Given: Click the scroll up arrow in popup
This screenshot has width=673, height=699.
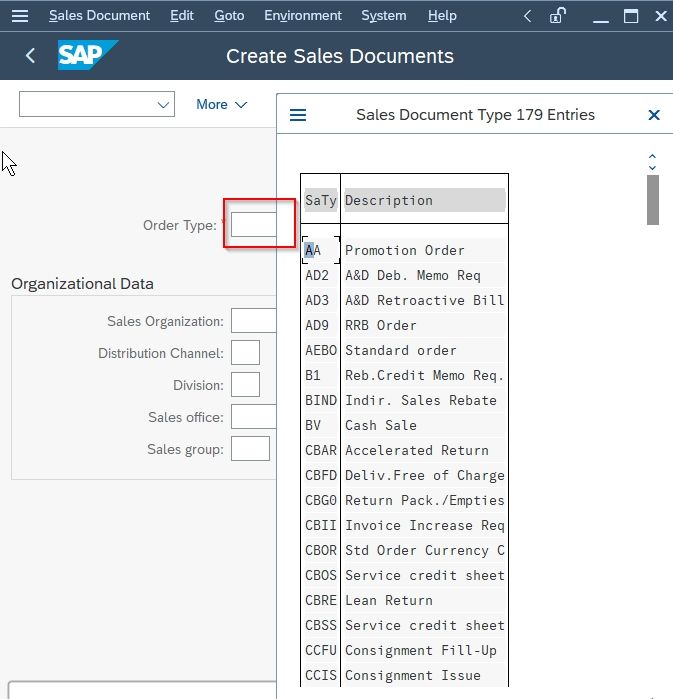Looking at the screenshot, I should 652,156.
